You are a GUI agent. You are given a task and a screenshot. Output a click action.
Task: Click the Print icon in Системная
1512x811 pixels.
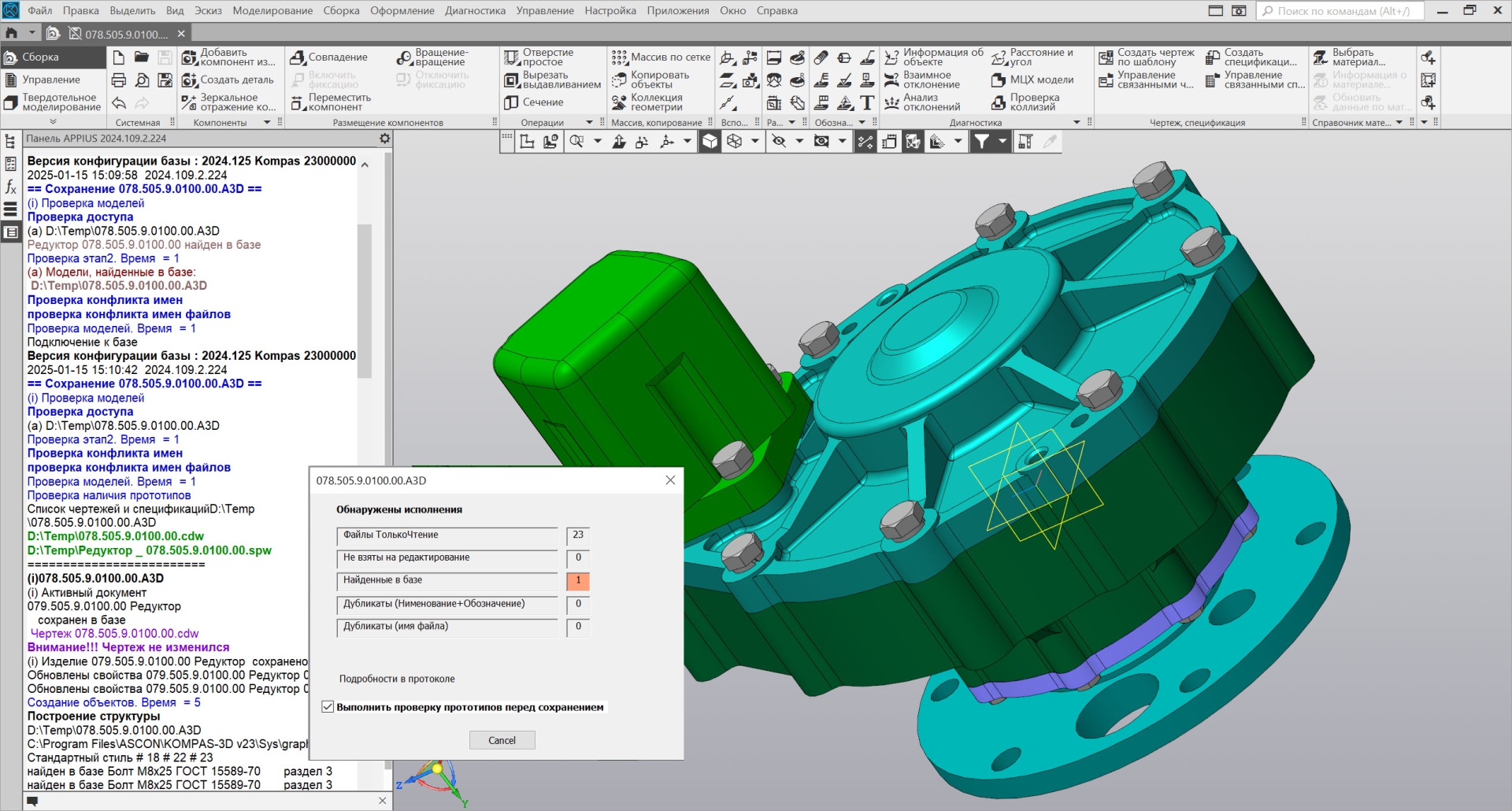(x=118, y=80)
